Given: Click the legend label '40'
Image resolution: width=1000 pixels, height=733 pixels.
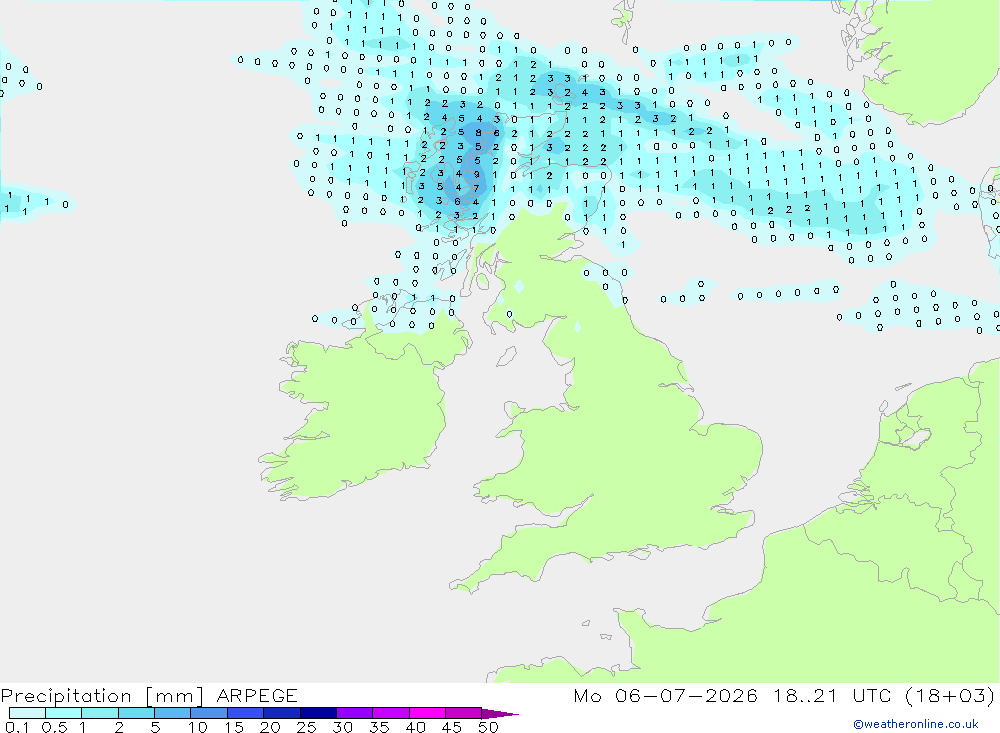Looking at the screenshot, I should pos(415,727).
